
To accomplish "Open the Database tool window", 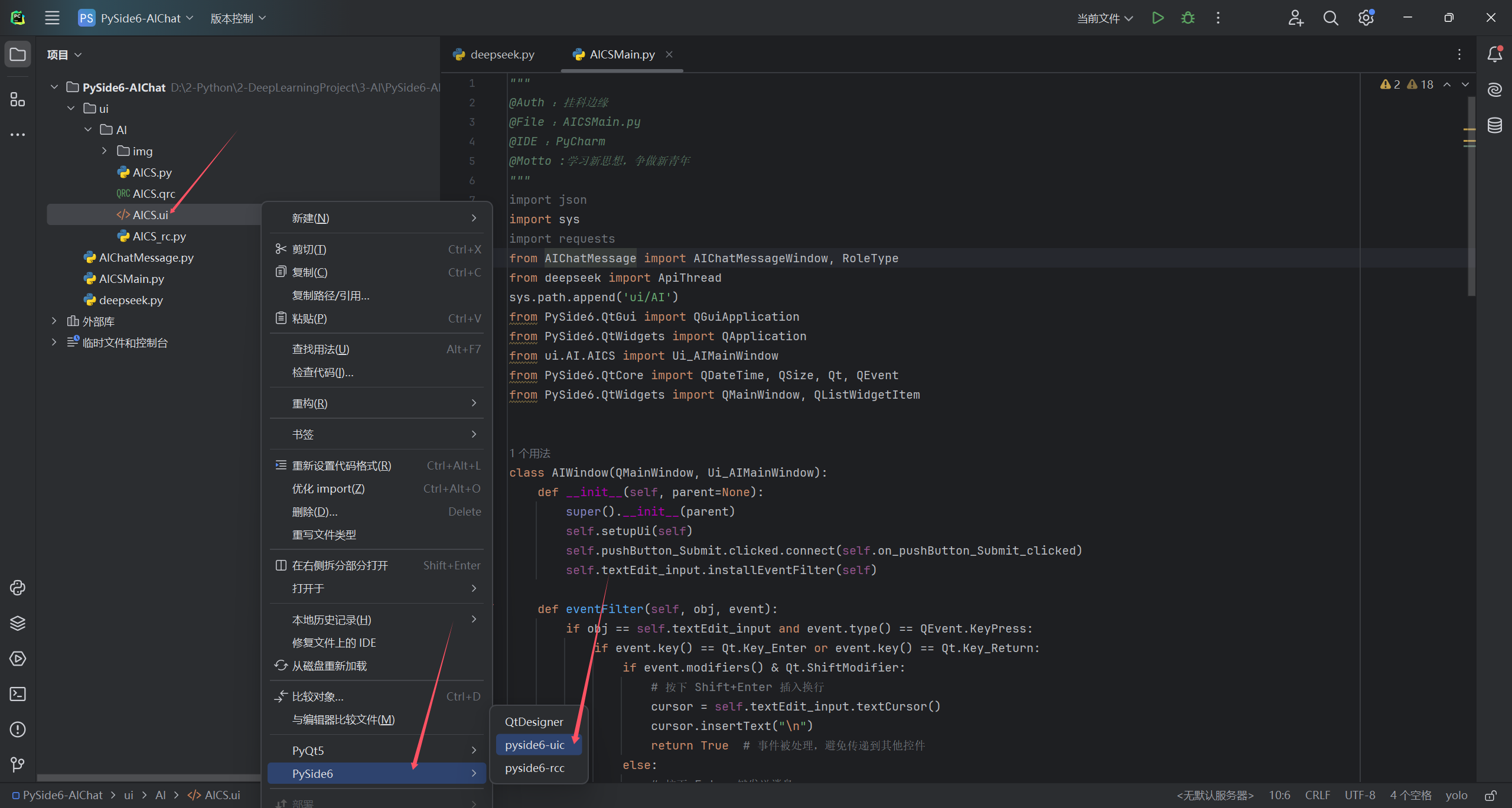I will pyautogui.click(x=1494, y=125).
